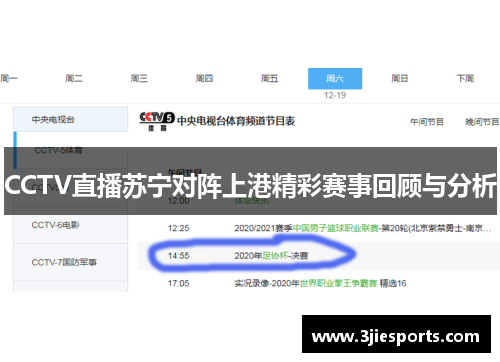Open the 足协杯 green link
500x362 pixels.
tap(275, 256)
